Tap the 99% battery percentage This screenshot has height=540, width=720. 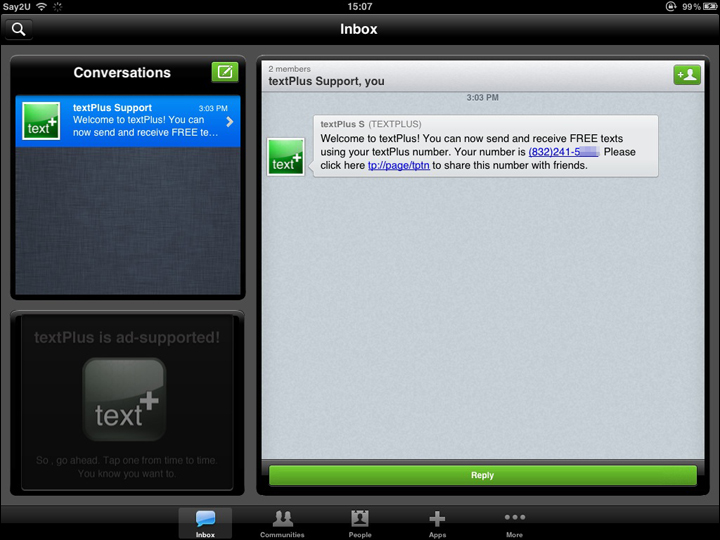(x=691, y=6)
